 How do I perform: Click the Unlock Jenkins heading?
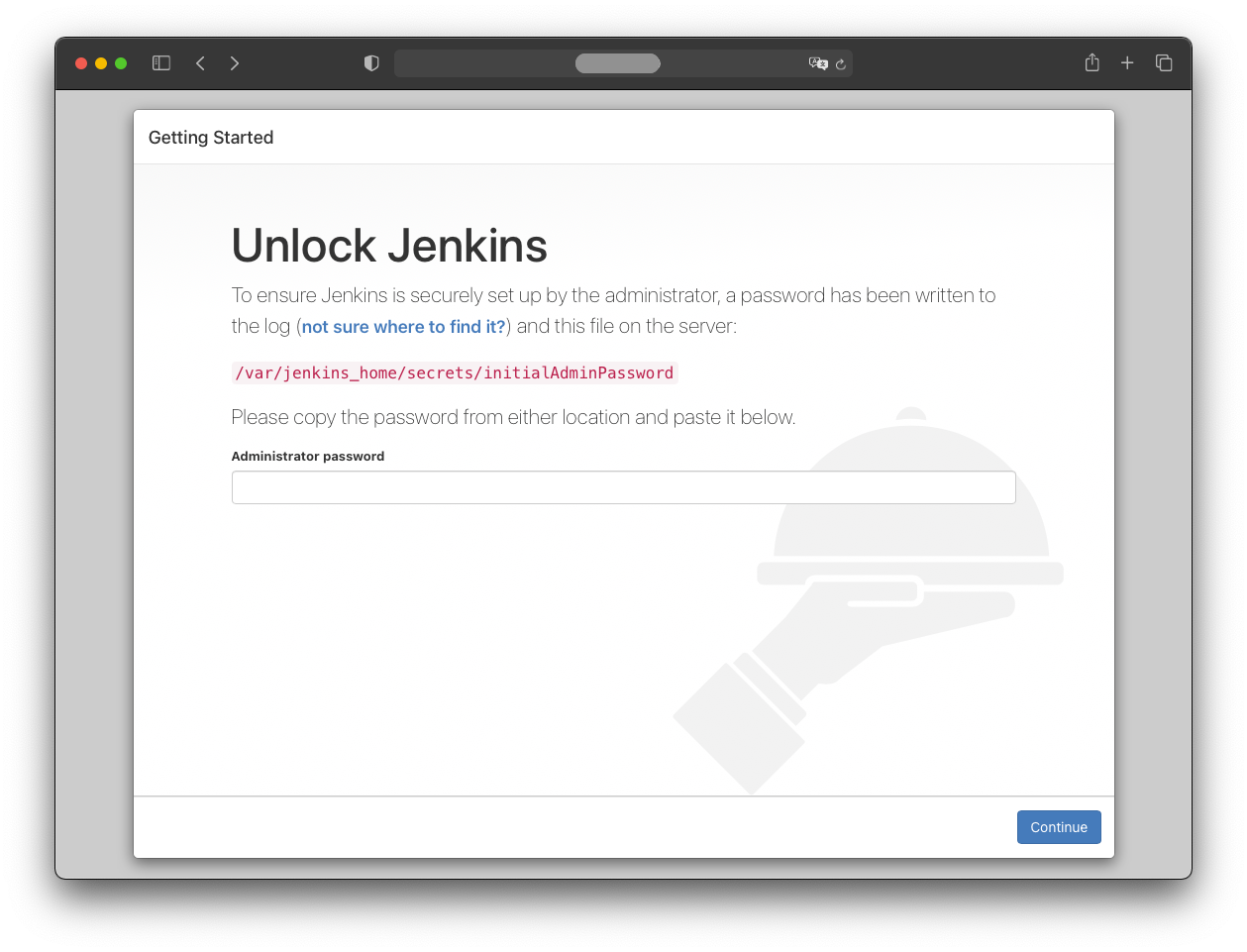pos(389,246)
